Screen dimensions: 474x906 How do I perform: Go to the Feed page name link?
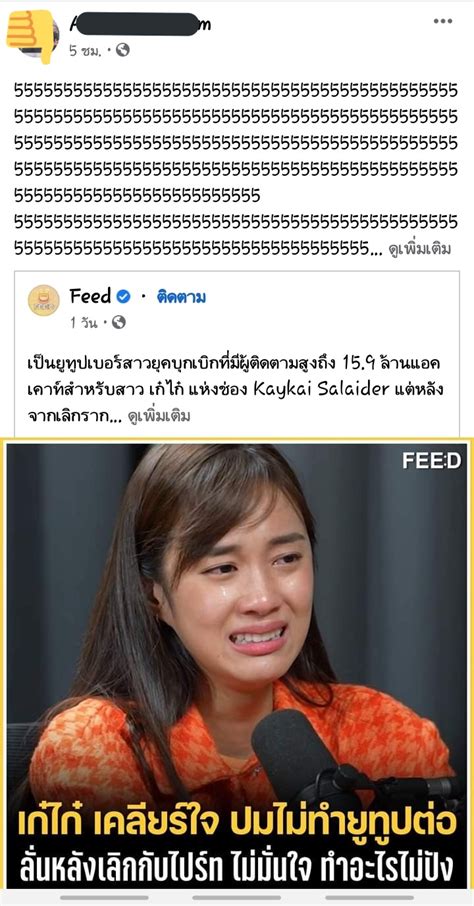(x=90, y=297)
